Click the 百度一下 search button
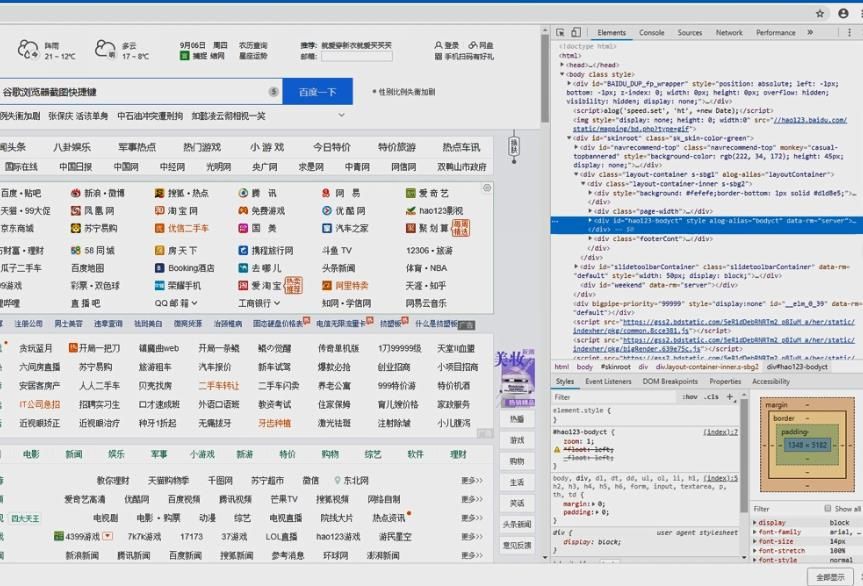This screenshot has width=863, height=586. 320,91
